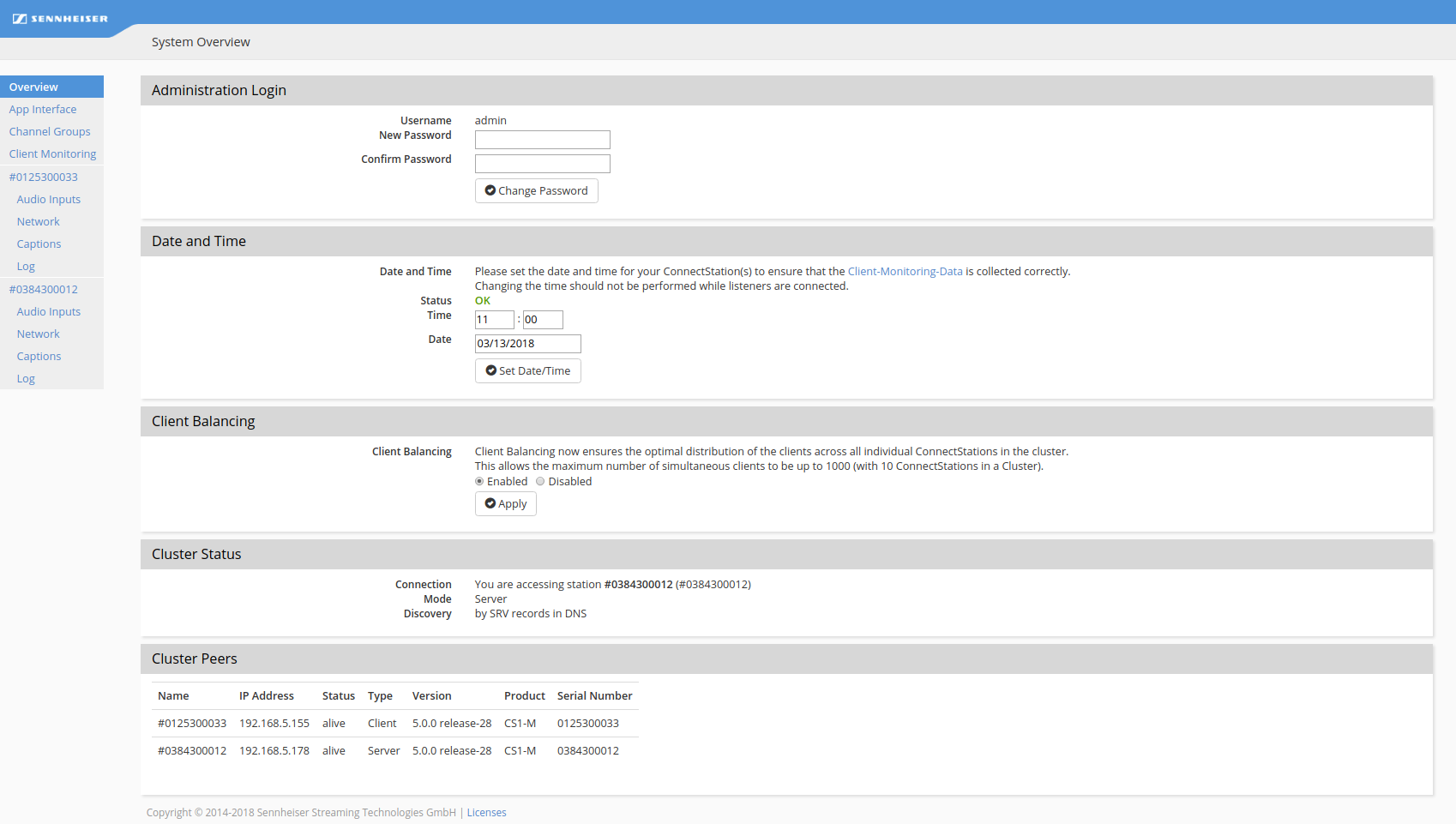Open Captions under station #0384300012
Viewport: 1456px width, 824px height.
[x=39, y=356]
